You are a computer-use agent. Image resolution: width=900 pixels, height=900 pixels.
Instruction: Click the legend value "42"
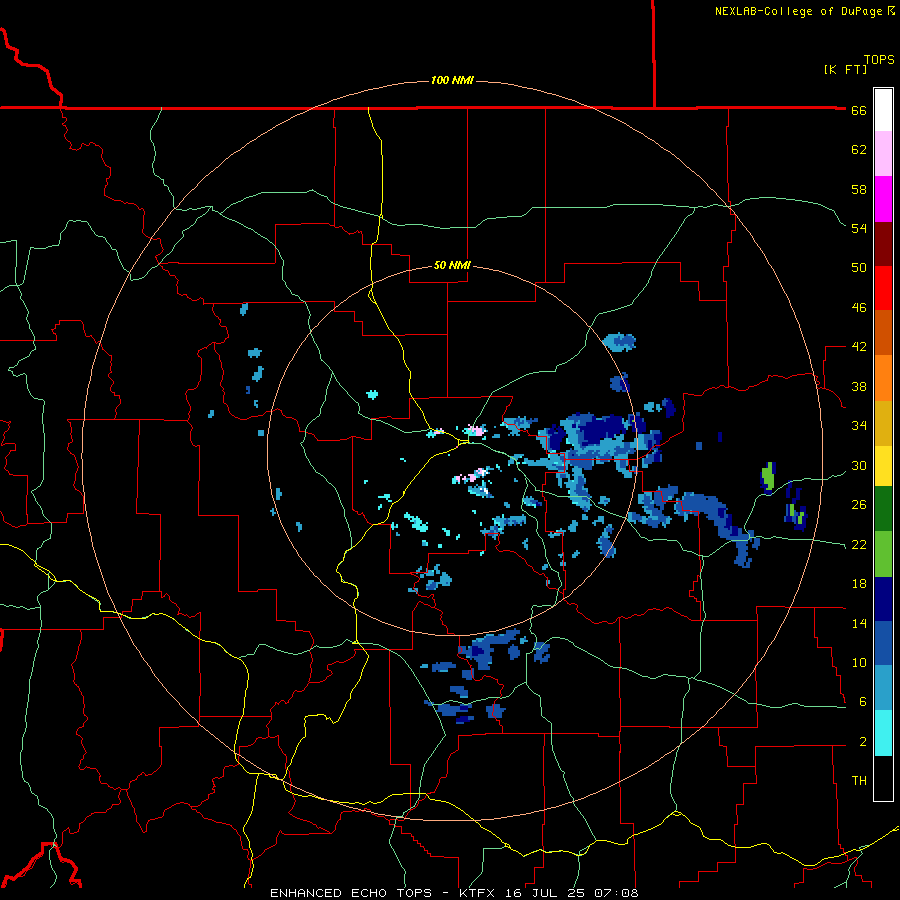859,347
